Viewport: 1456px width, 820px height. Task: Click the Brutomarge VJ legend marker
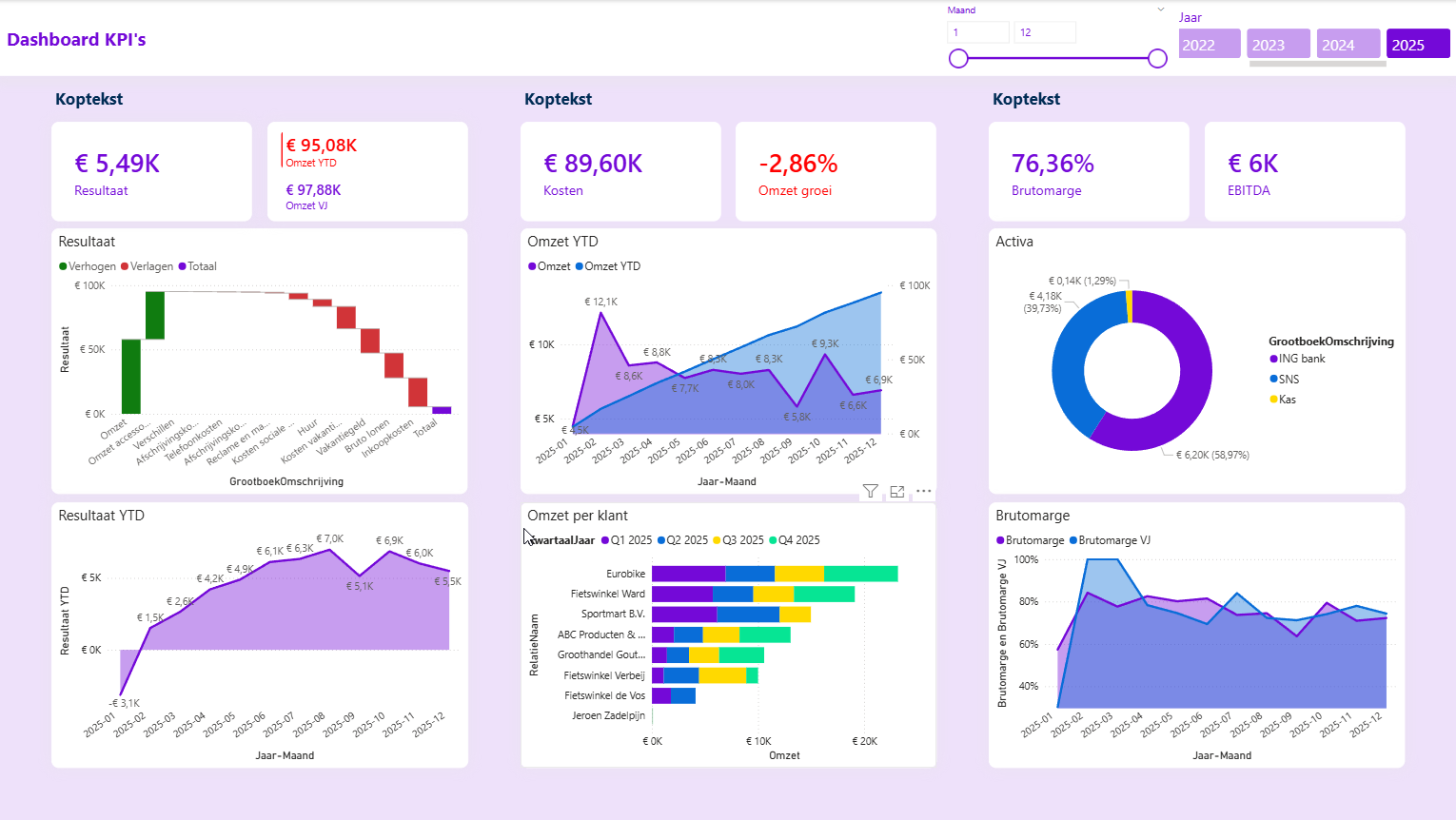tap(1073, 540)
